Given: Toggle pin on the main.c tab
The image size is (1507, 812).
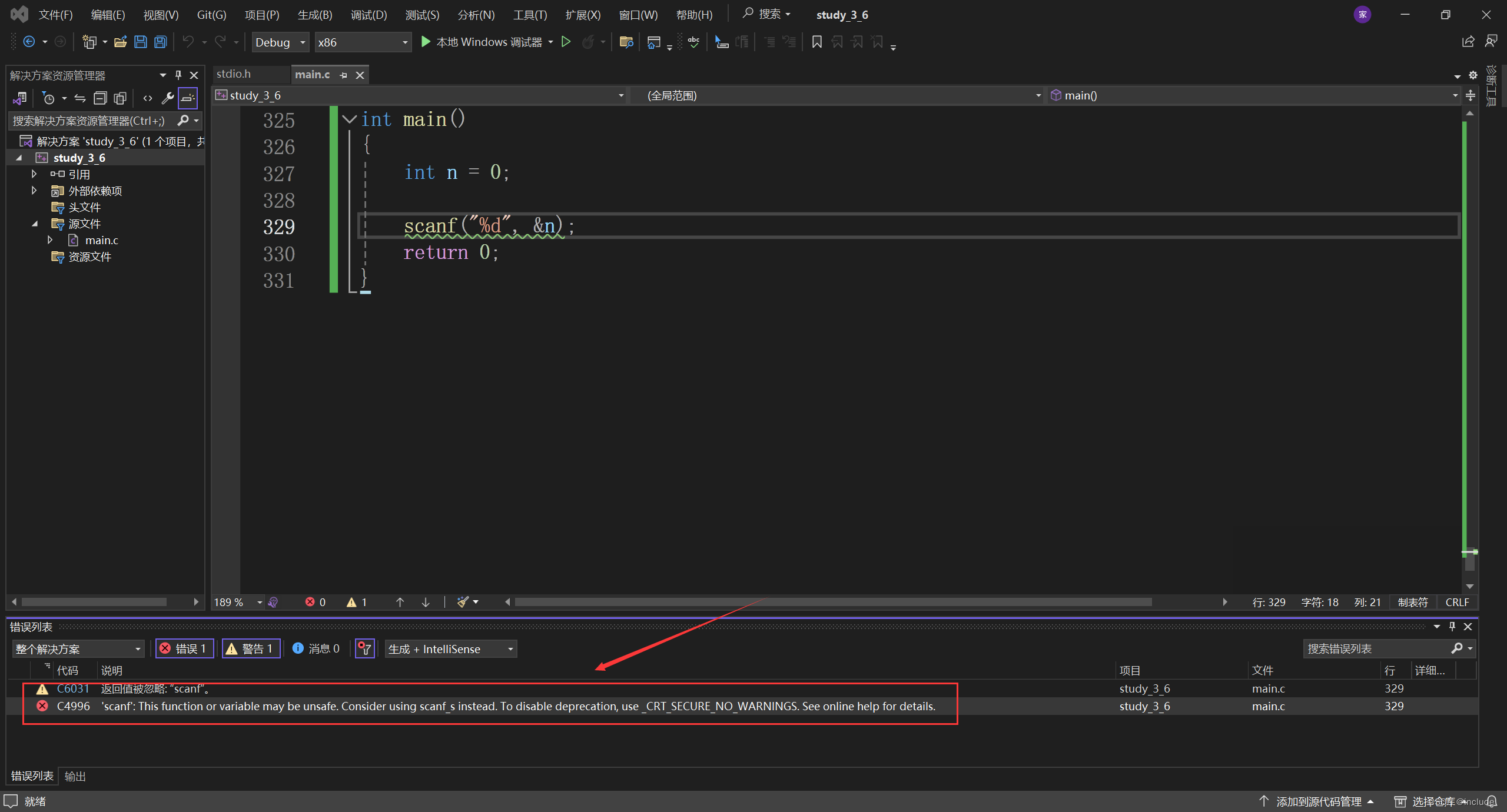Looking at the screenshot, I should tap(344, 75).
